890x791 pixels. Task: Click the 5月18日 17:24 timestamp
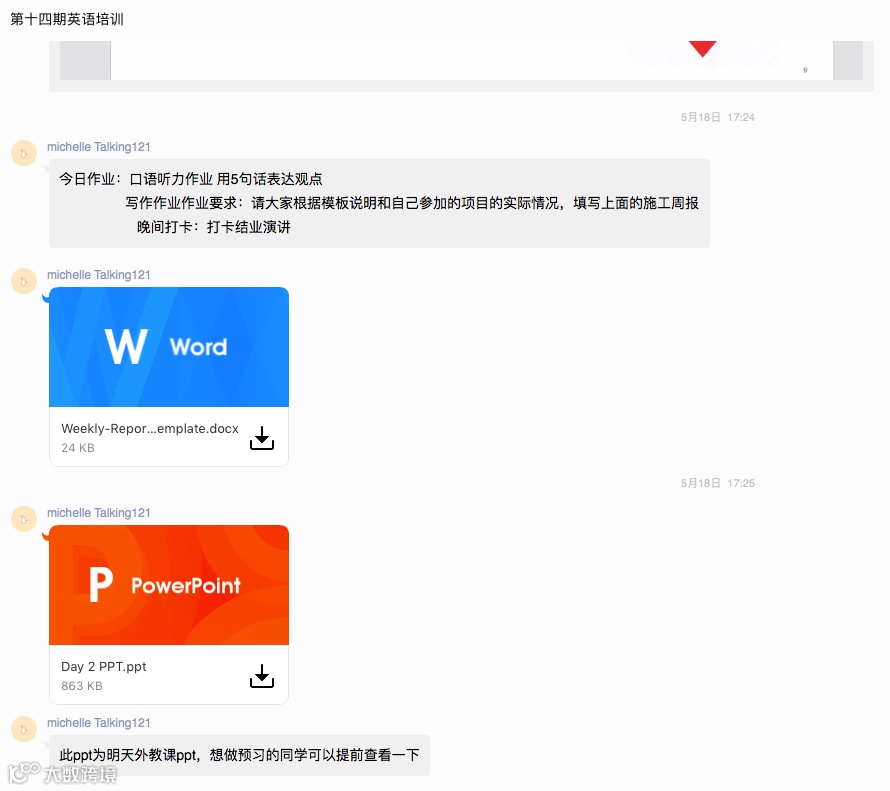717,117
